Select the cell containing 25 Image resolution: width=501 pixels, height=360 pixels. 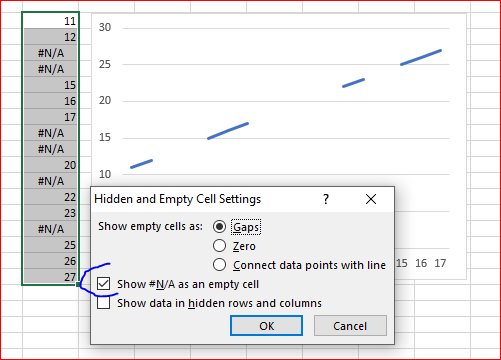tap(51, 245)
